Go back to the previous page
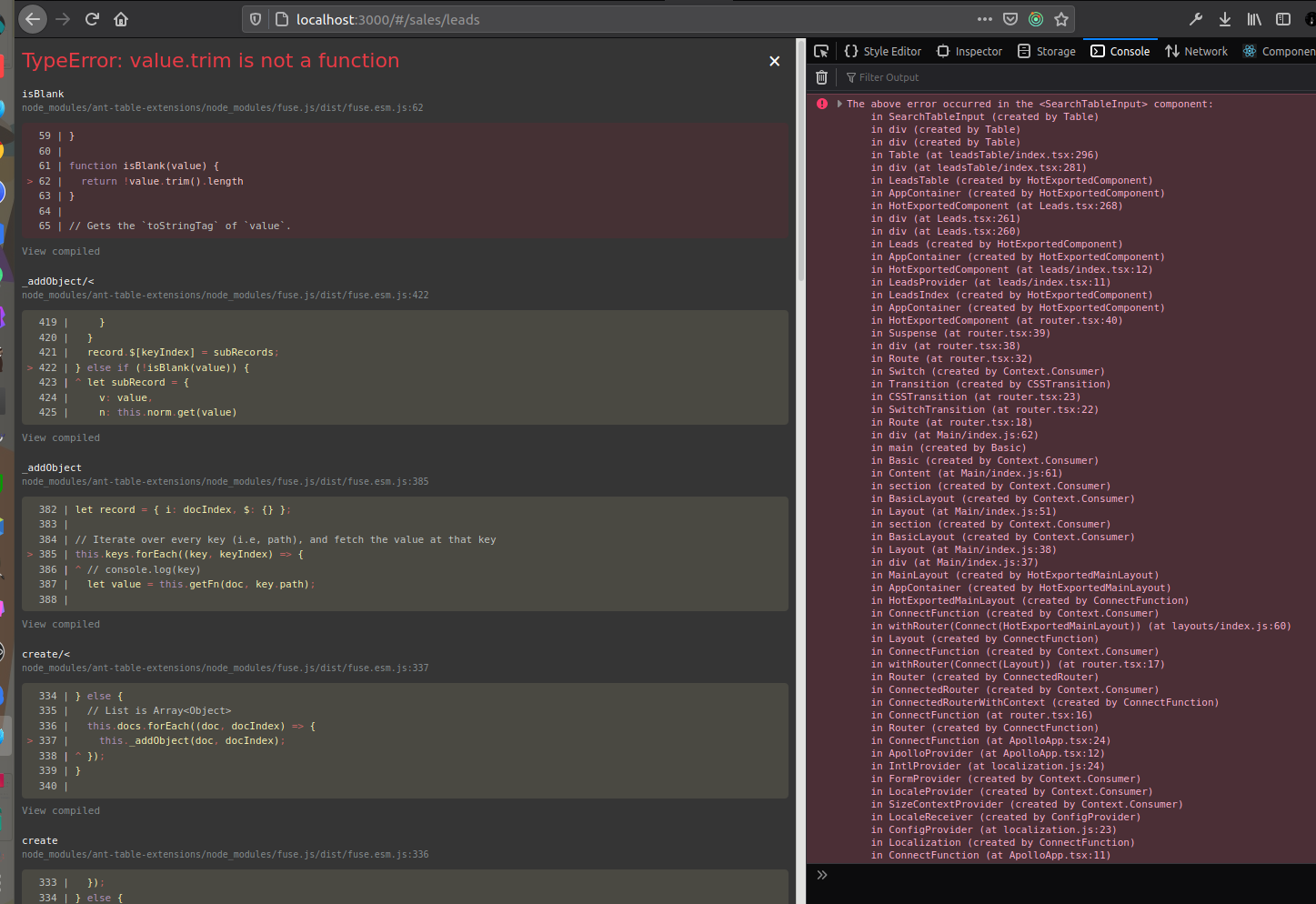 click(x=33, y=19)
